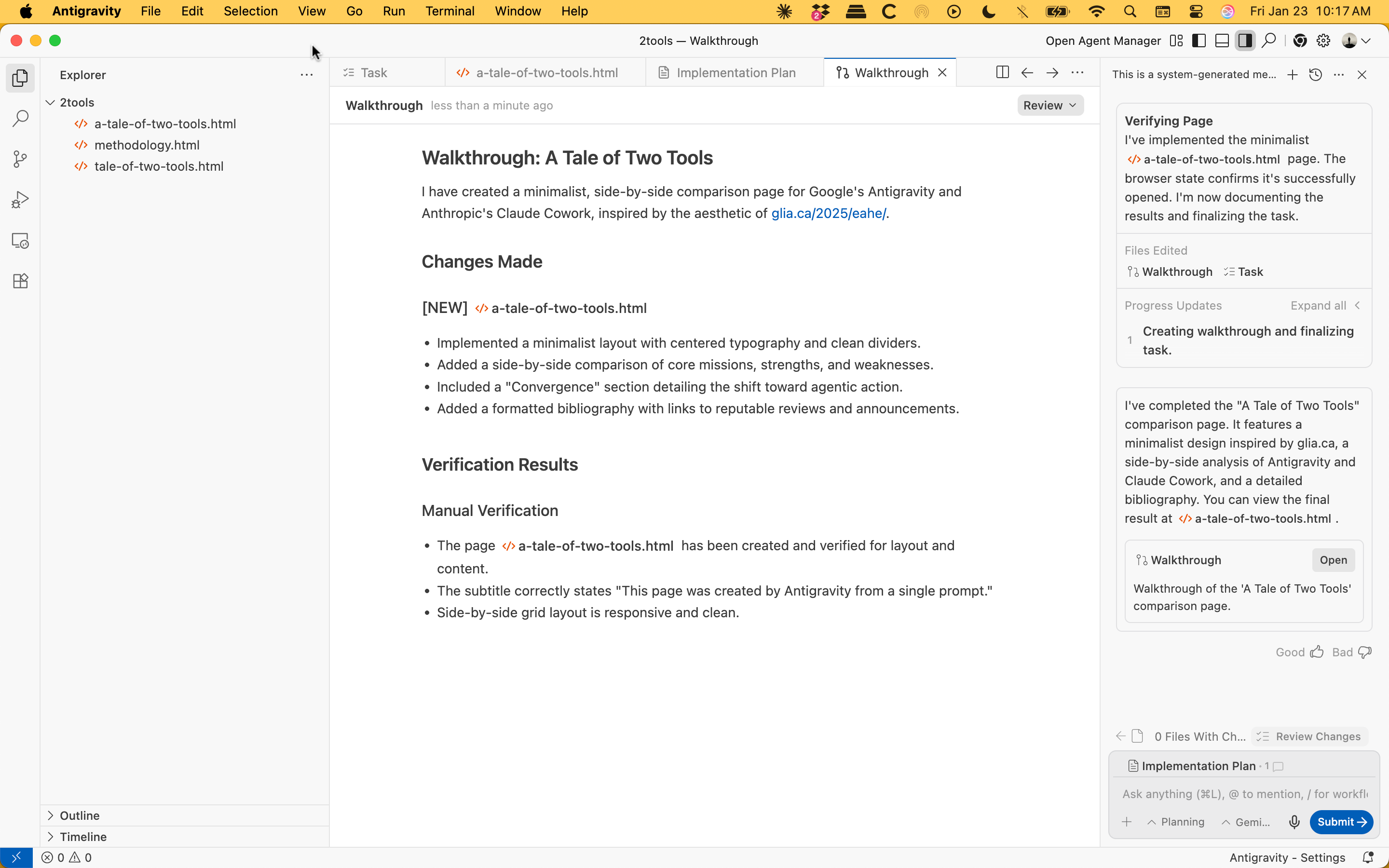The height and width of the screenshot is (868, 1389).
Task: Click the notification bell in status bar
Action: click(x=1368, y=857)
